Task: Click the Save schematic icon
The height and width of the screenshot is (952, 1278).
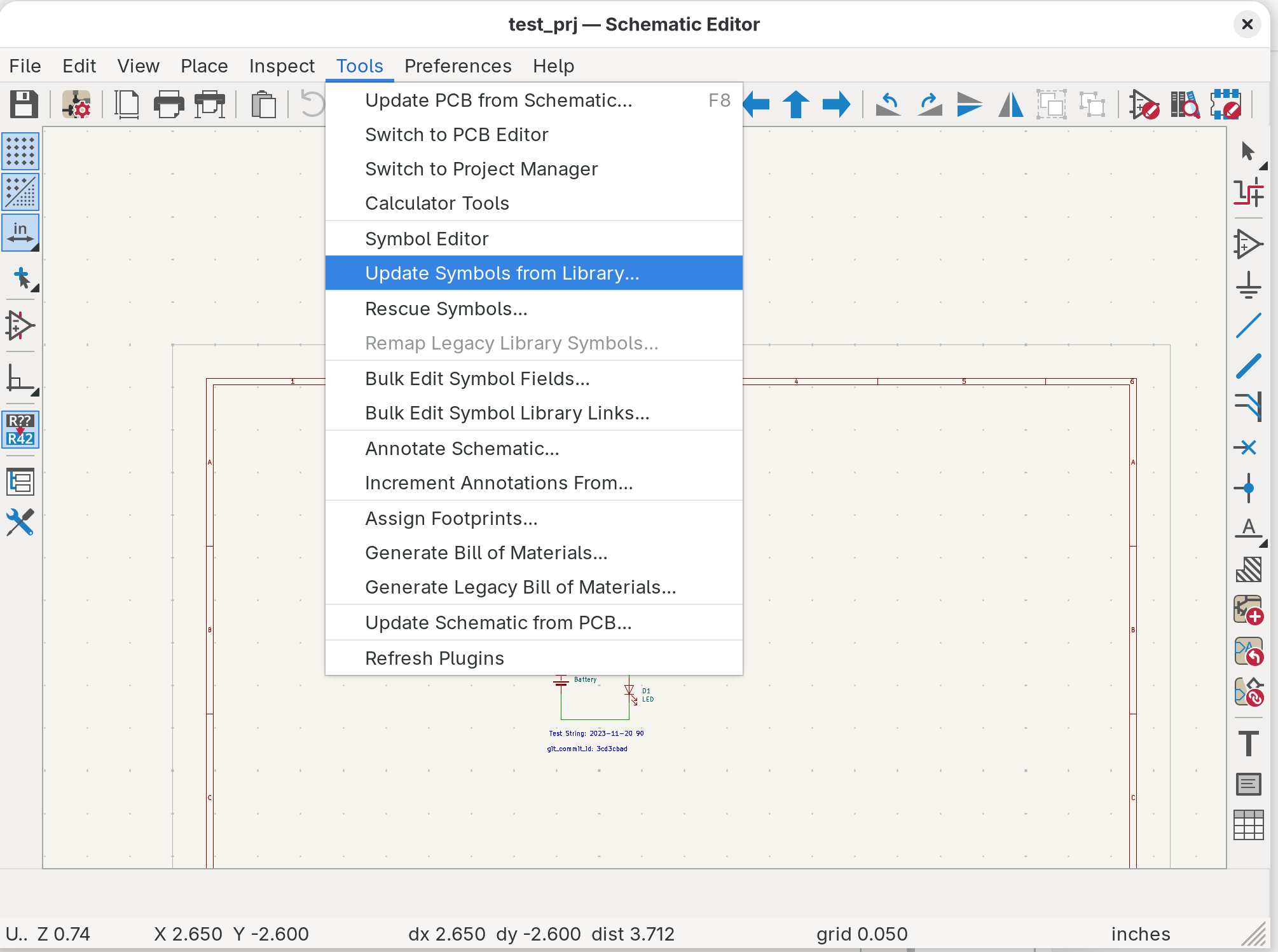Action: 24,104
